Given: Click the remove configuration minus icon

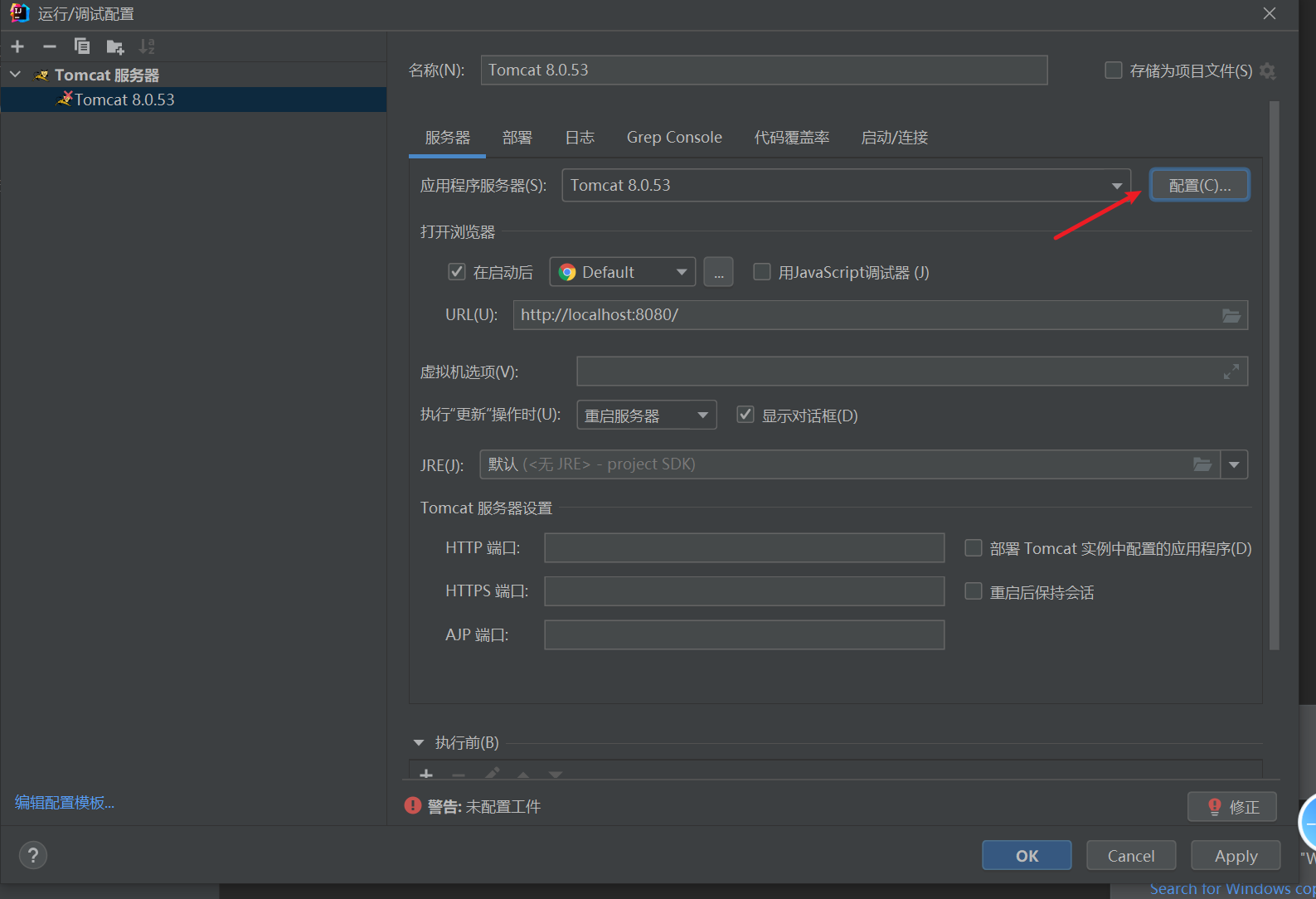Looking at the screenshot, I should pyautogui.click(x=50, y=46).
